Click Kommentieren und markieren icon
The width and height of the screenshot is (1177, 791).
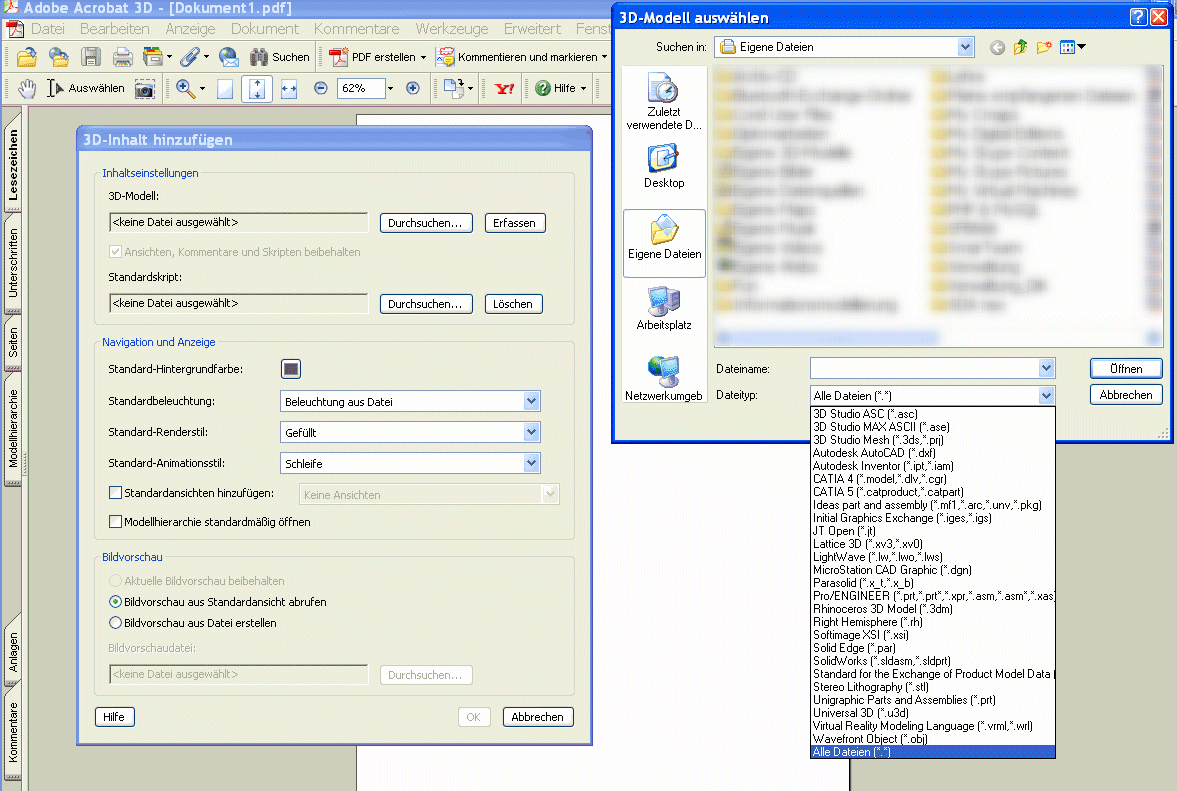coord(445,57)
